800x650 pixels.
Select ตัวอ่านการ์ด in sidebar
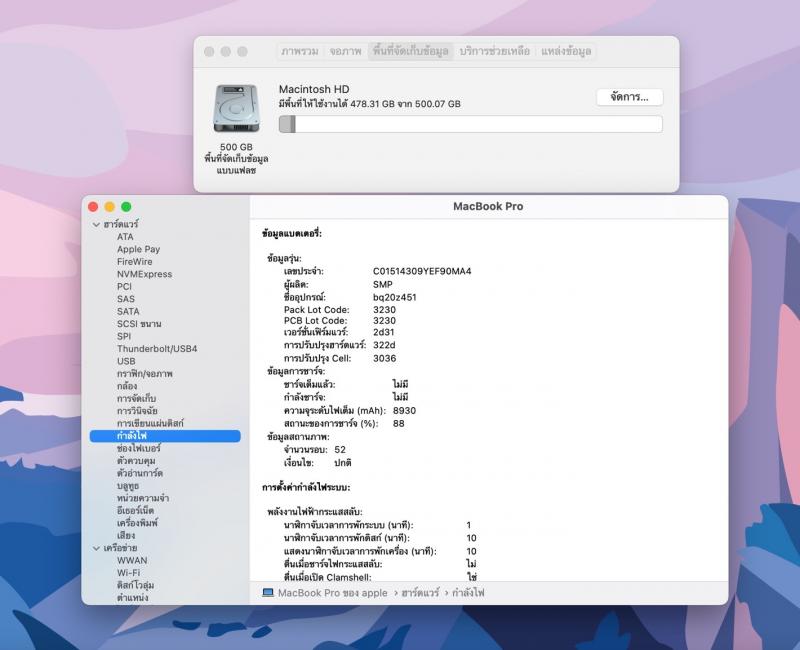click(139, 473)
